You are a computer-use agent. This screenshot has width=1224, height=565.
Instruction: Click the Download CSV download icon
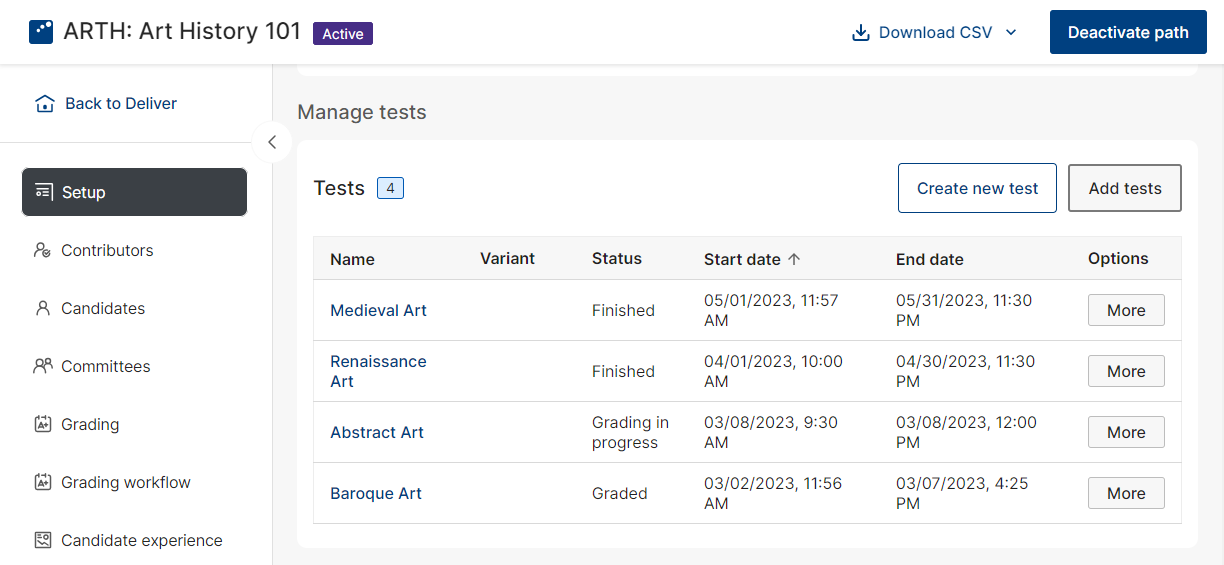(x=860, y=33)
